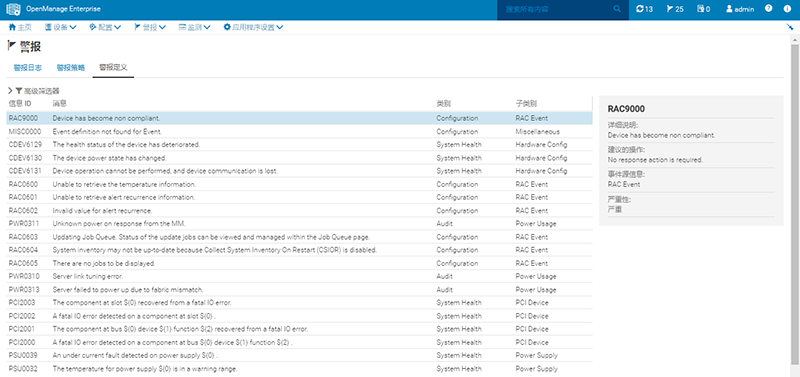800x377 pixels.
Task: Click 'The device power state has changed.'
Action: tap(109, 158)
